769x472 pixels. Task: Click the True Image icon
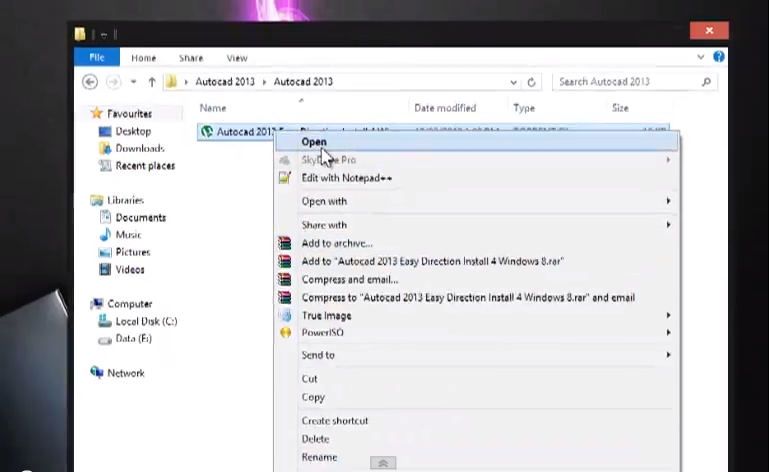[x=285, y=315]
